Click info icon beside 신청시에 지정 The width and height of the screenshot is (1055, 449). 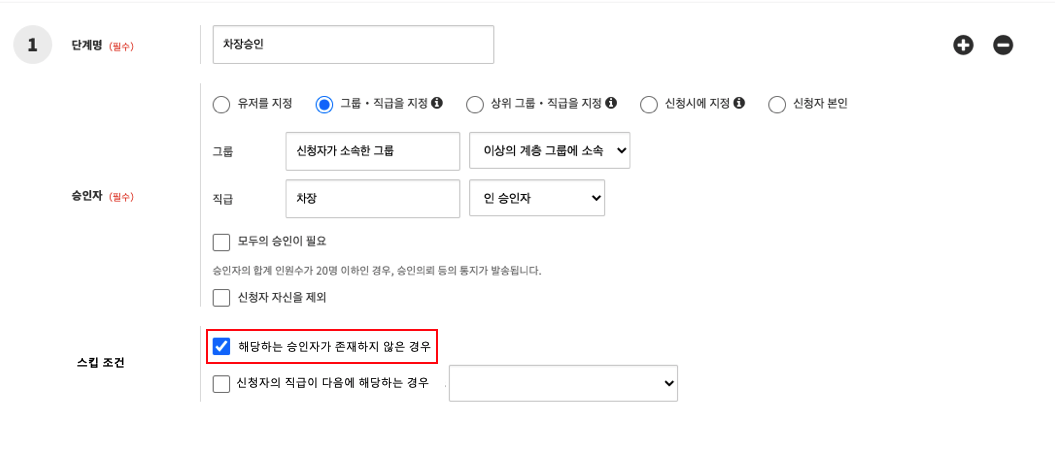(x=739, y=103)
